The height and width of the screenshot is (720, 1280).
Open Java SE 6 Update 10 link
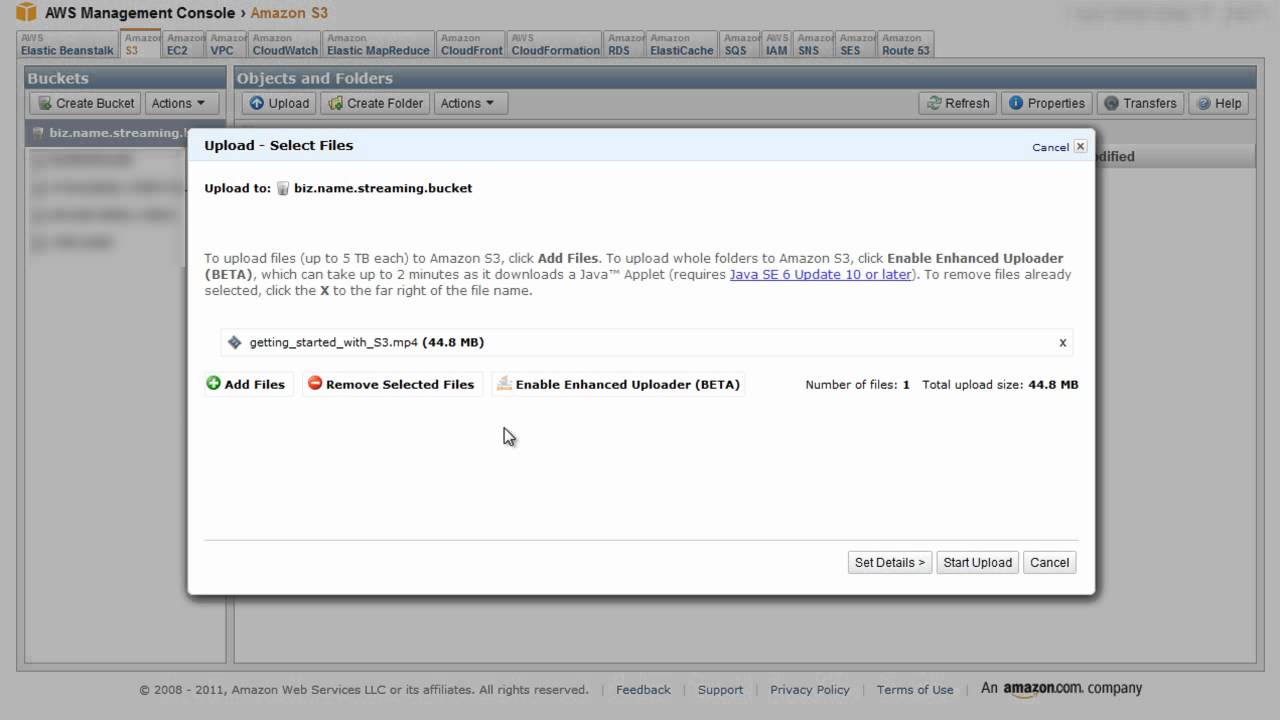point(820,274)
